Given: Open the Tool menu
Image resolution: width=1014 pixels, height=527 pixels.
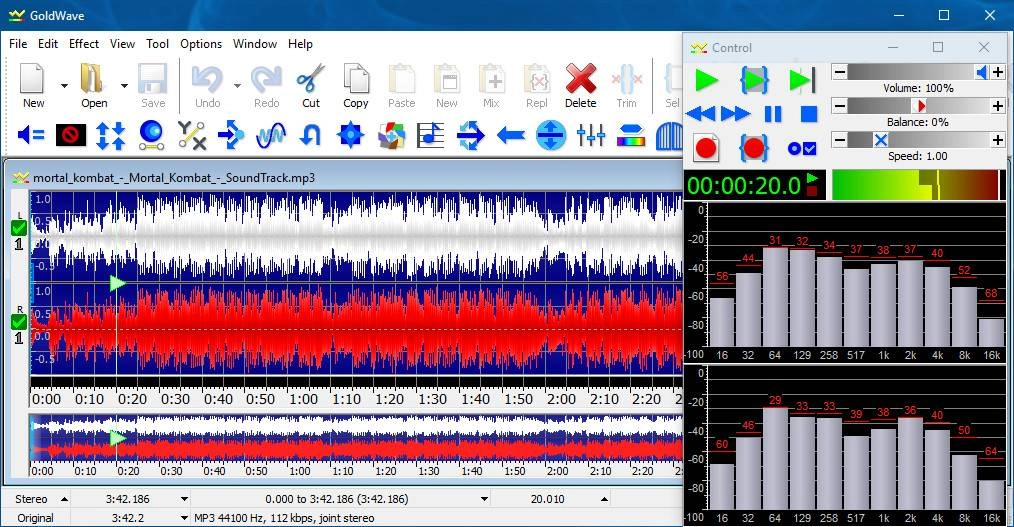Looking at the screenshot, I should pos(157,44).
